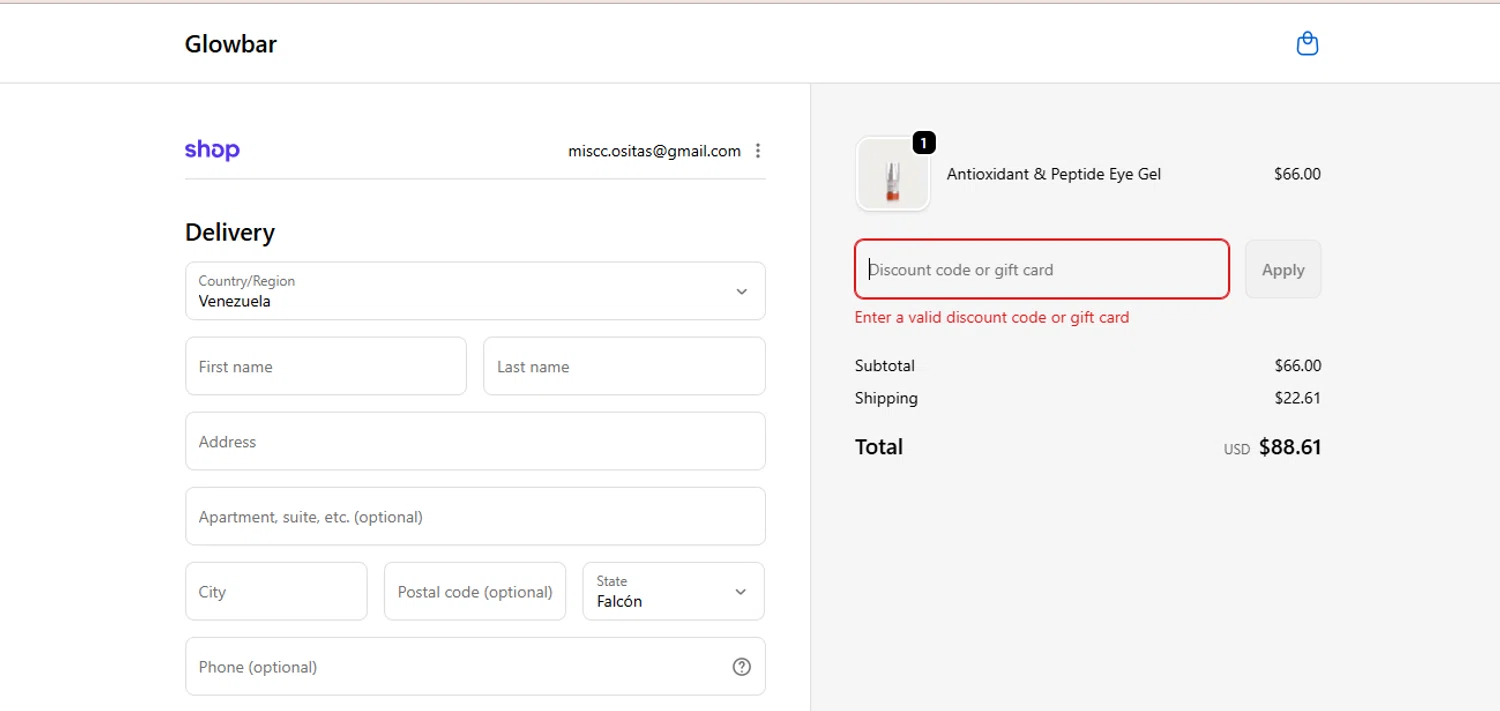Click the Delivery heading
The image size is (1500, 711).
click(230, 232)
